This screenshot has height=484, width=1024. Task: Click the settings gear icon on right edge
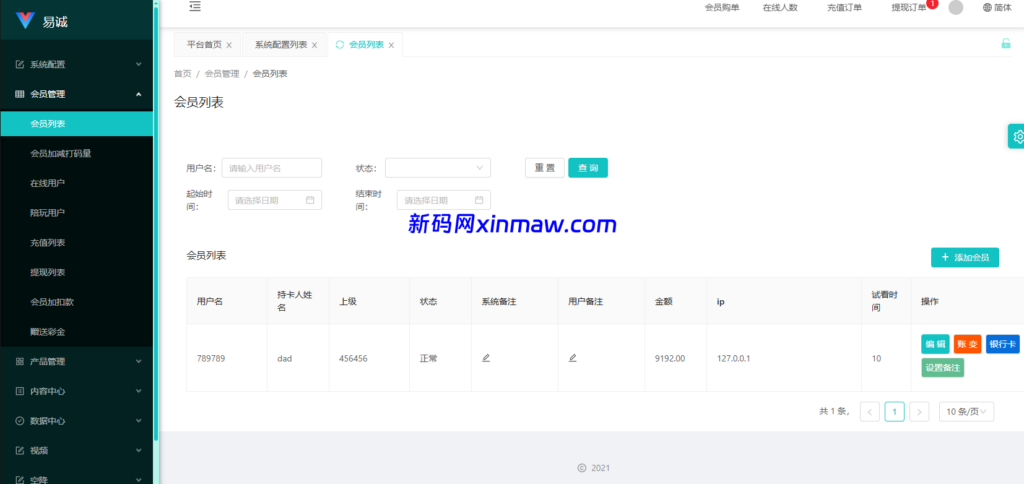pyautogui.click(x=1018, y=137)
